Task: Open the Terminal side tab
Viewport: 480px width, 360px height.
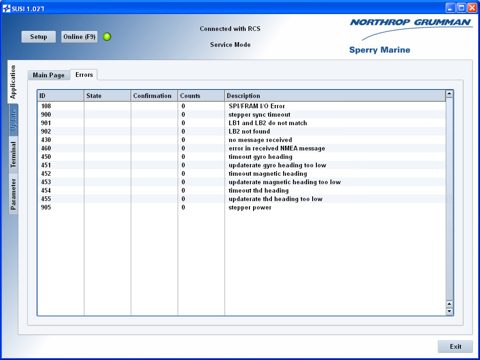Action: point(13,154)
